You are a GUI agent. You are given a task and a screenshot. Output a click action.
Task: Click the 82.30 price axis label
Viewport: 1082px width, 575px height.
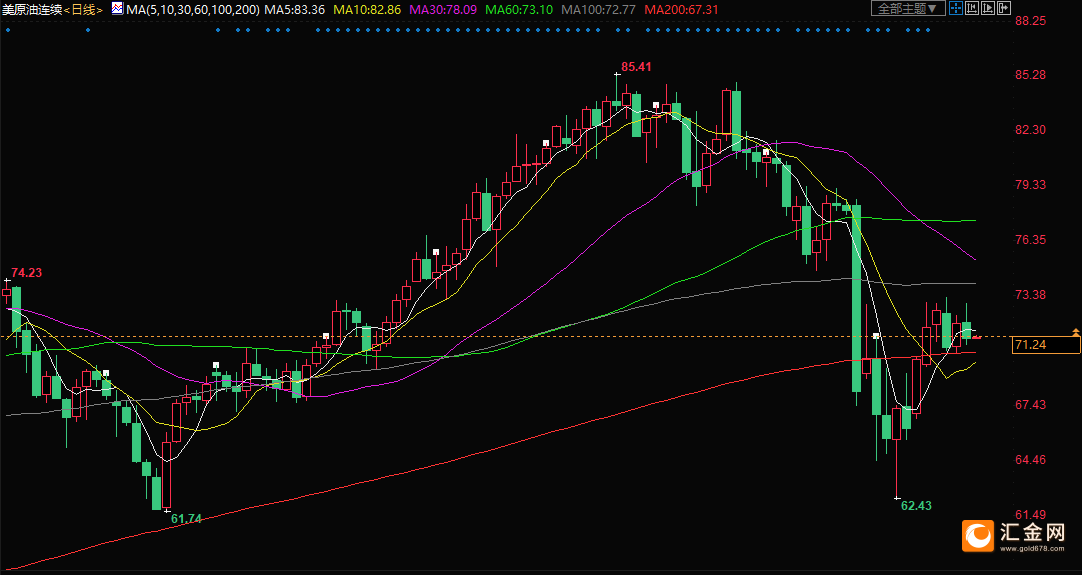coord(1031,130)
